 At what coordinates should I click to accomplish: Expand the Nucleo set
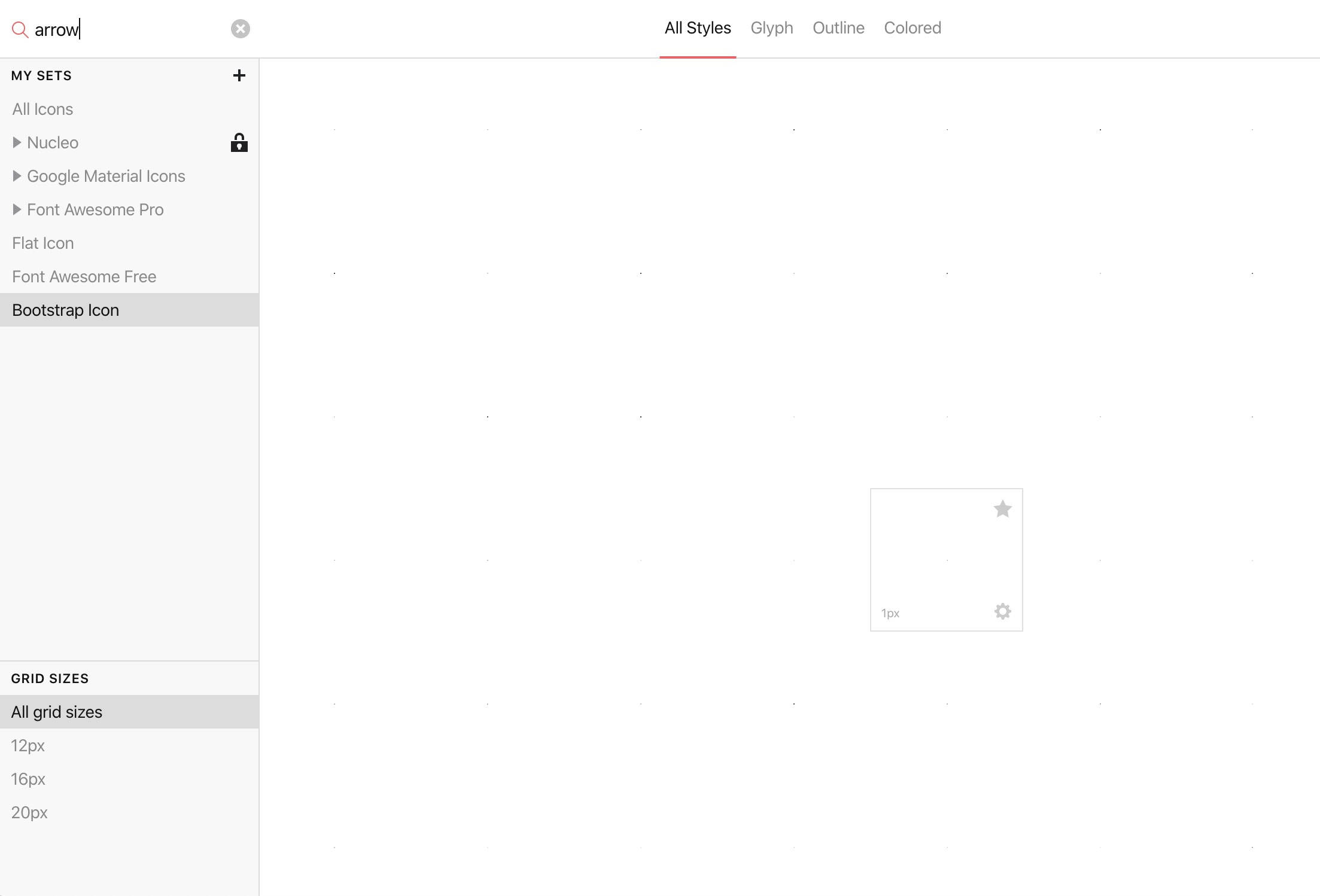(x=17, y=142)
